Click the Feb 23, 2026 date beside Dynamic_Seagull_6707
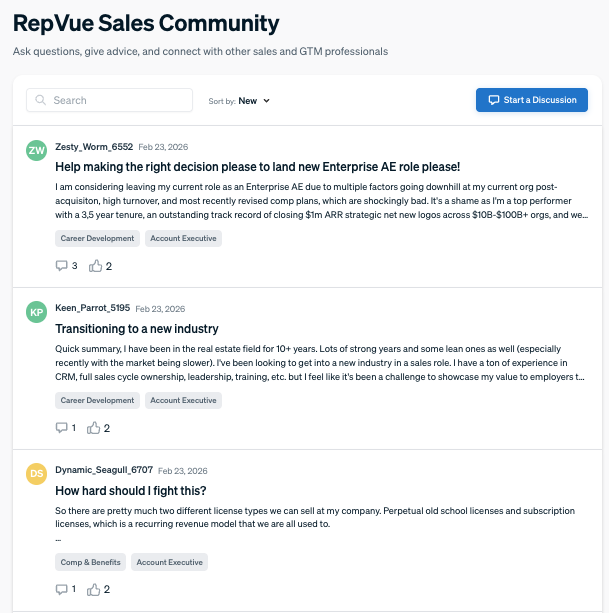This screenshot has width=609, height=613. (x=183, y=471)
